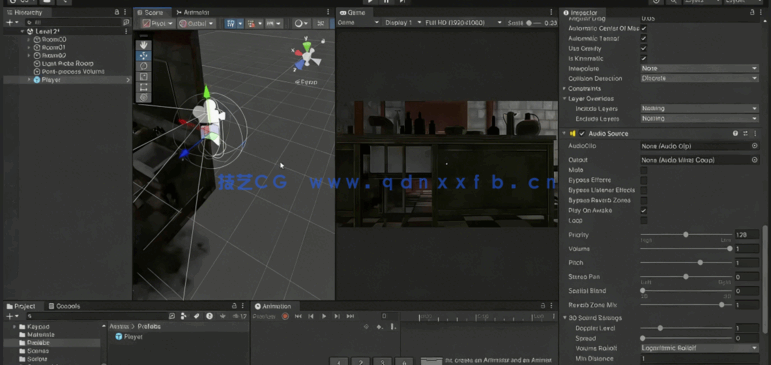Search by type in Project panel

tap(184, 316)
